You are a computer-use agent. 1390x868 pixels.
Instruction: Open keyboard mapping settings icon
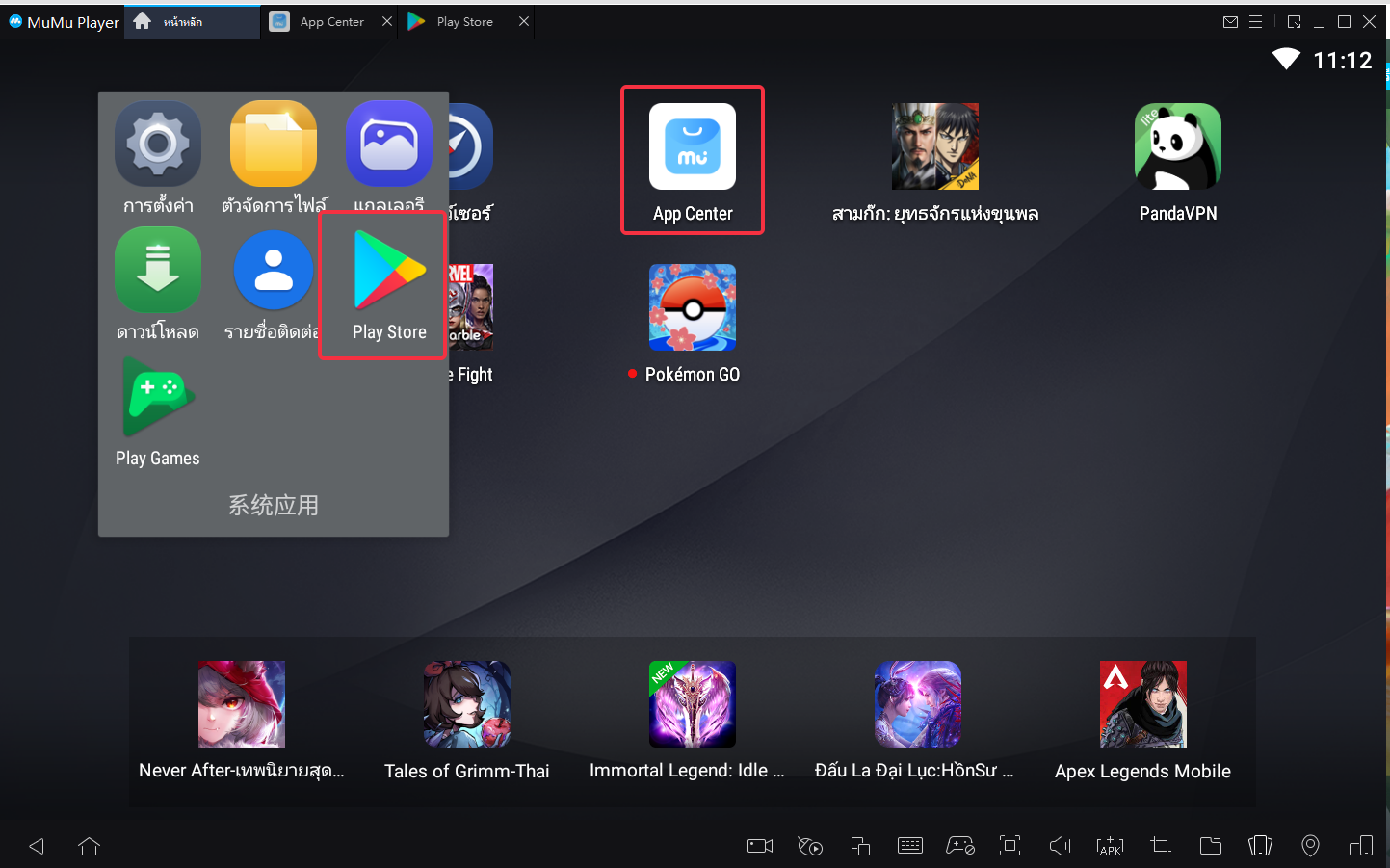909,846
